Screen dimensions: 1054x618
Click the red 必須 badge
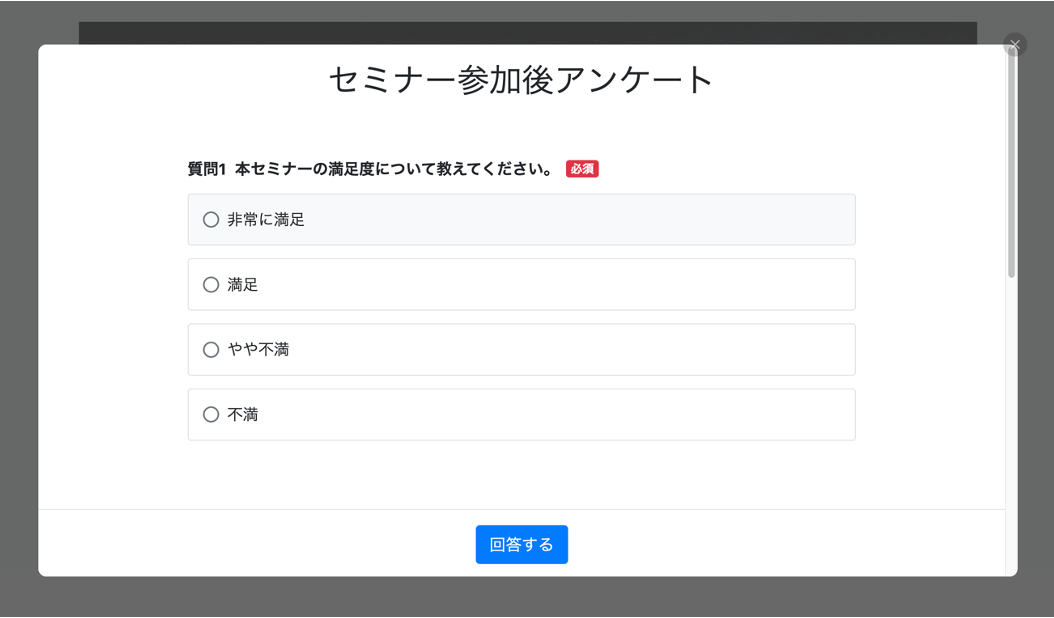pyautogui.click(x=582, y=169)
